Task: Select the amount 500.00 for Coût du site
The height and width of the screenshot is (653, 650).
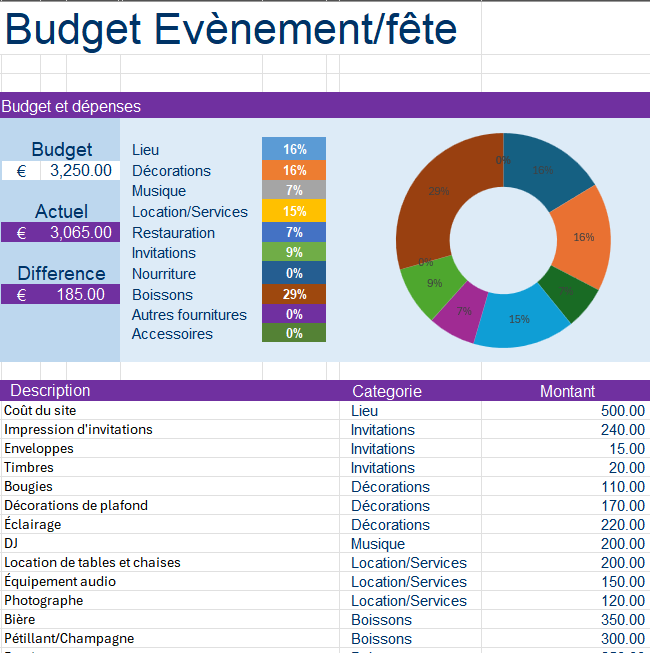Action: (x=565, y=411)
